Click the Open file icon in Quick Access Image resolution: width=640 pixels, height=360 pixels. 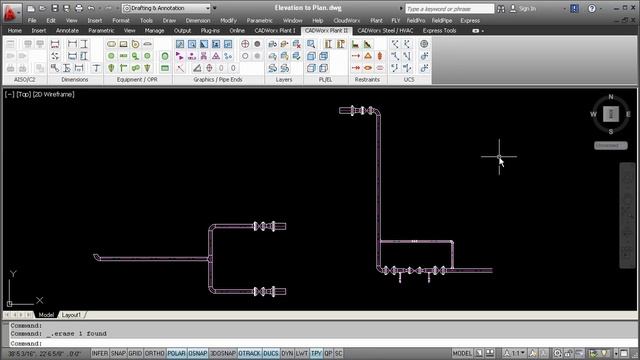(42, 8)
